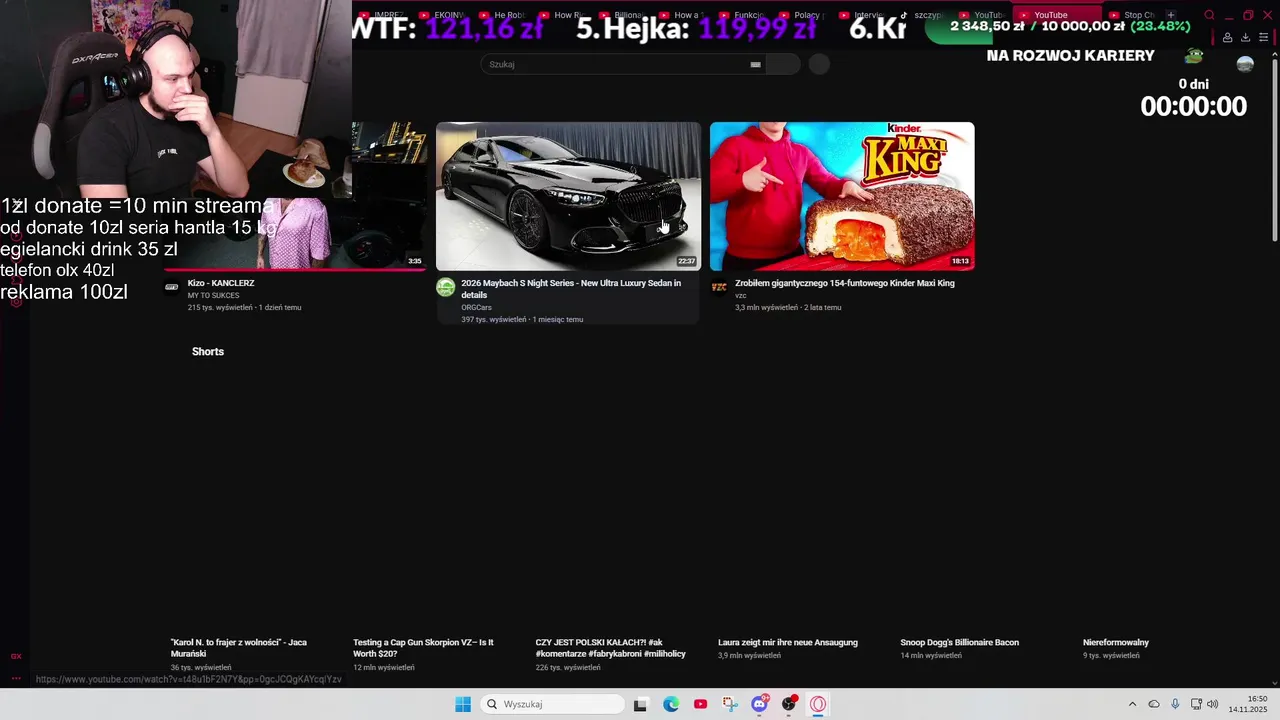Open short 'Snoop Dogg's Billionaire Bacon'
This screenshot has height=720, width=1280.
pos(959,643)
